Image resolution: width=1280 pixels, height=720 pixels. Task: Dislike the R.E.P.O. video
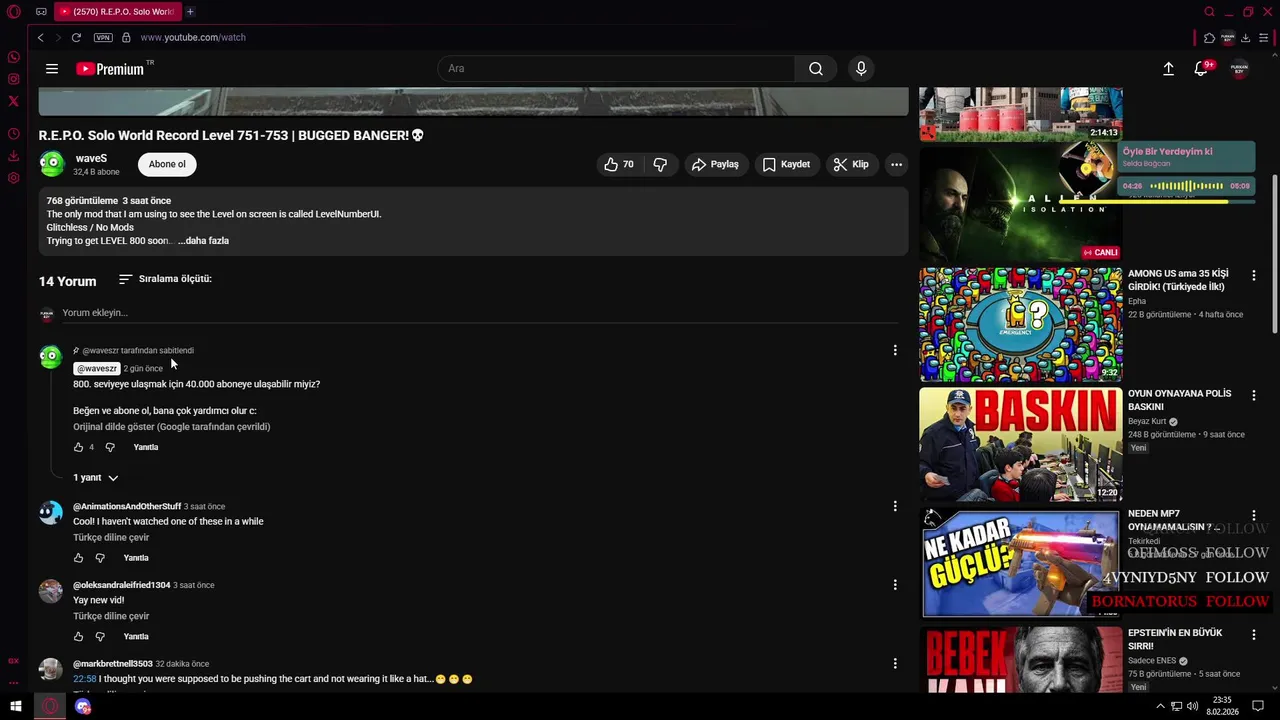point(660,165)
